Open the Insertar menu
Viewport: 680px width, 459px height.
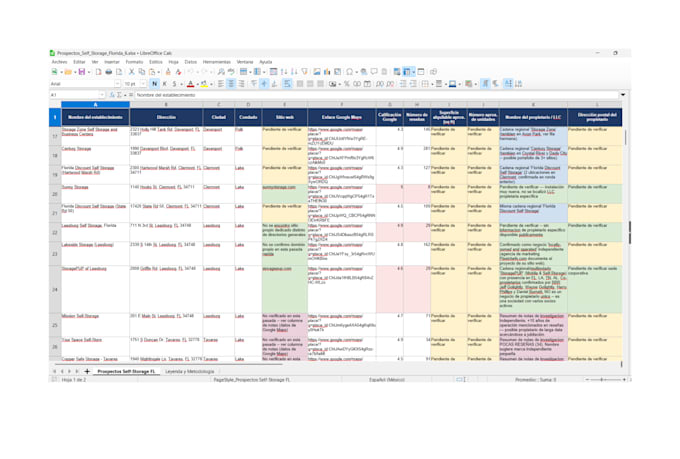click(111, 62)
